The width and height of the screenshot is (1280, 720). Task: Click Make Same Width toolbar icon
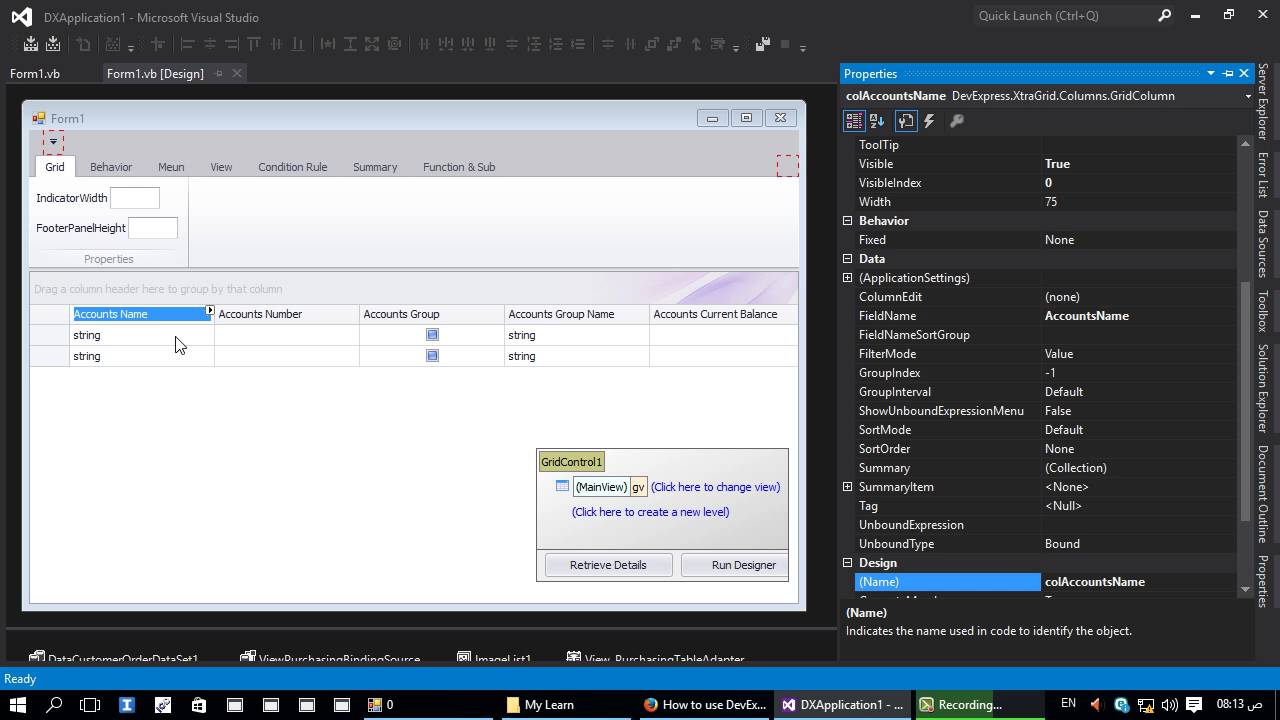click(328, 44)
